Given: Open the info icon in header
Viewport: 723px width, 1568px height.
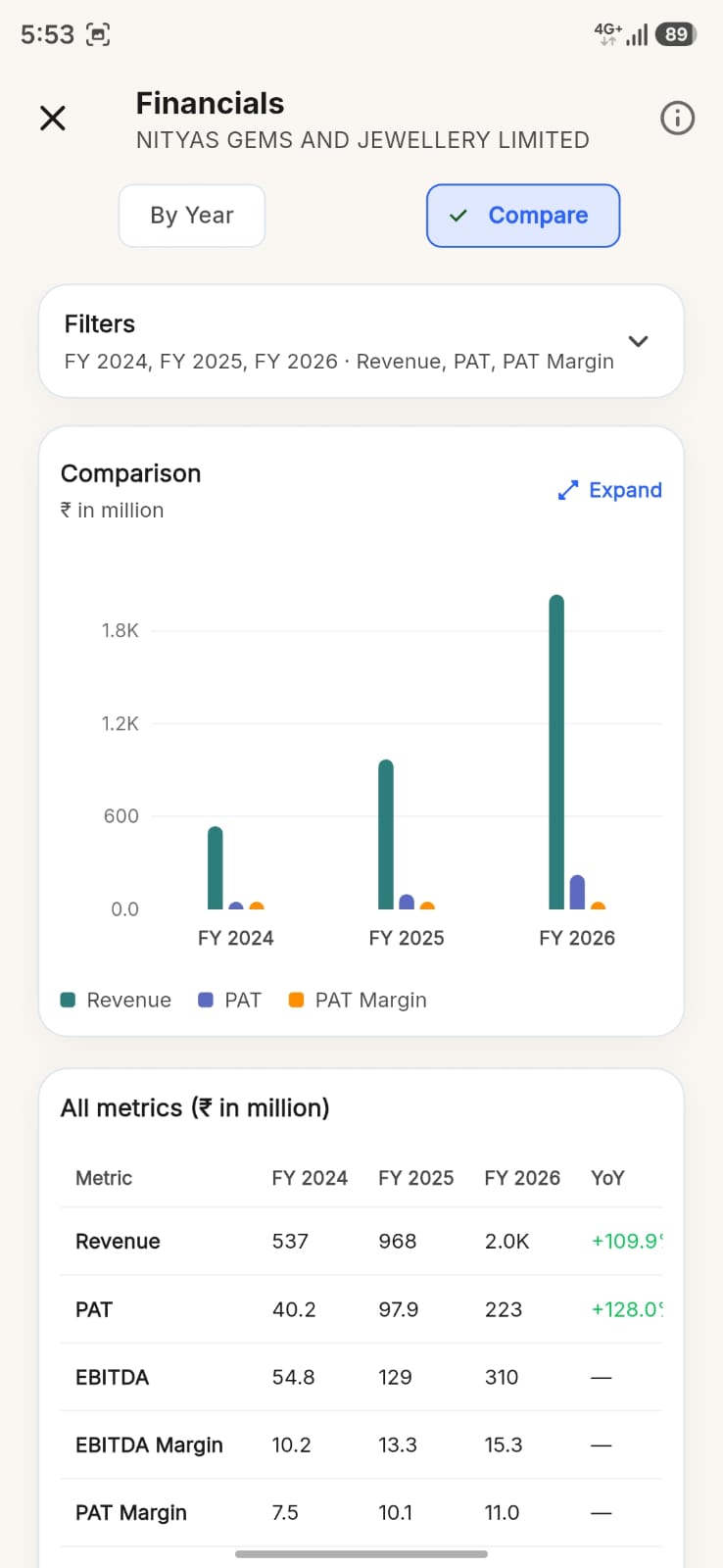Looking at the screenshot, I should click(x=678, y=119).
